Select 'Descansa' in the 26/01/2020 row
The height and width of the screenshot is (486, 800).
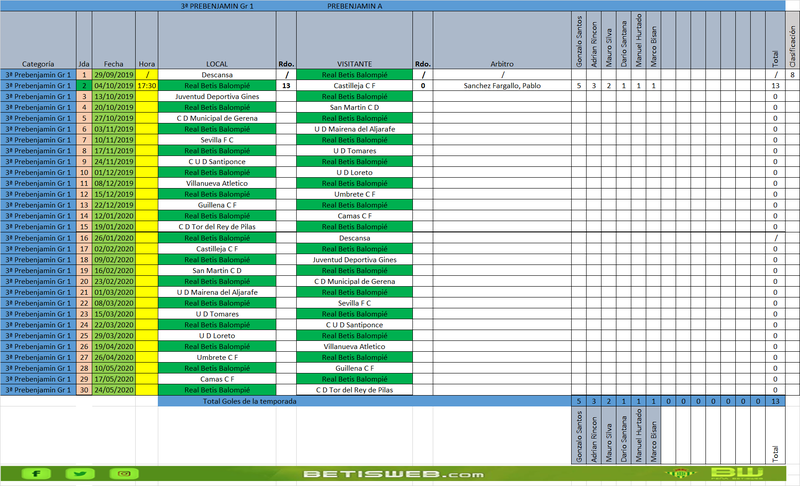[355, 238]
